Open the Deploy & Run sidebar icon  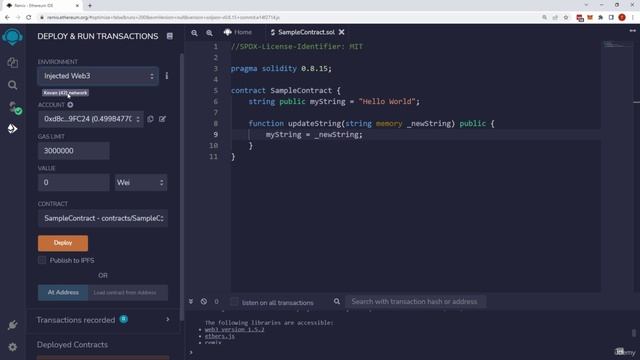click(13, 129)
